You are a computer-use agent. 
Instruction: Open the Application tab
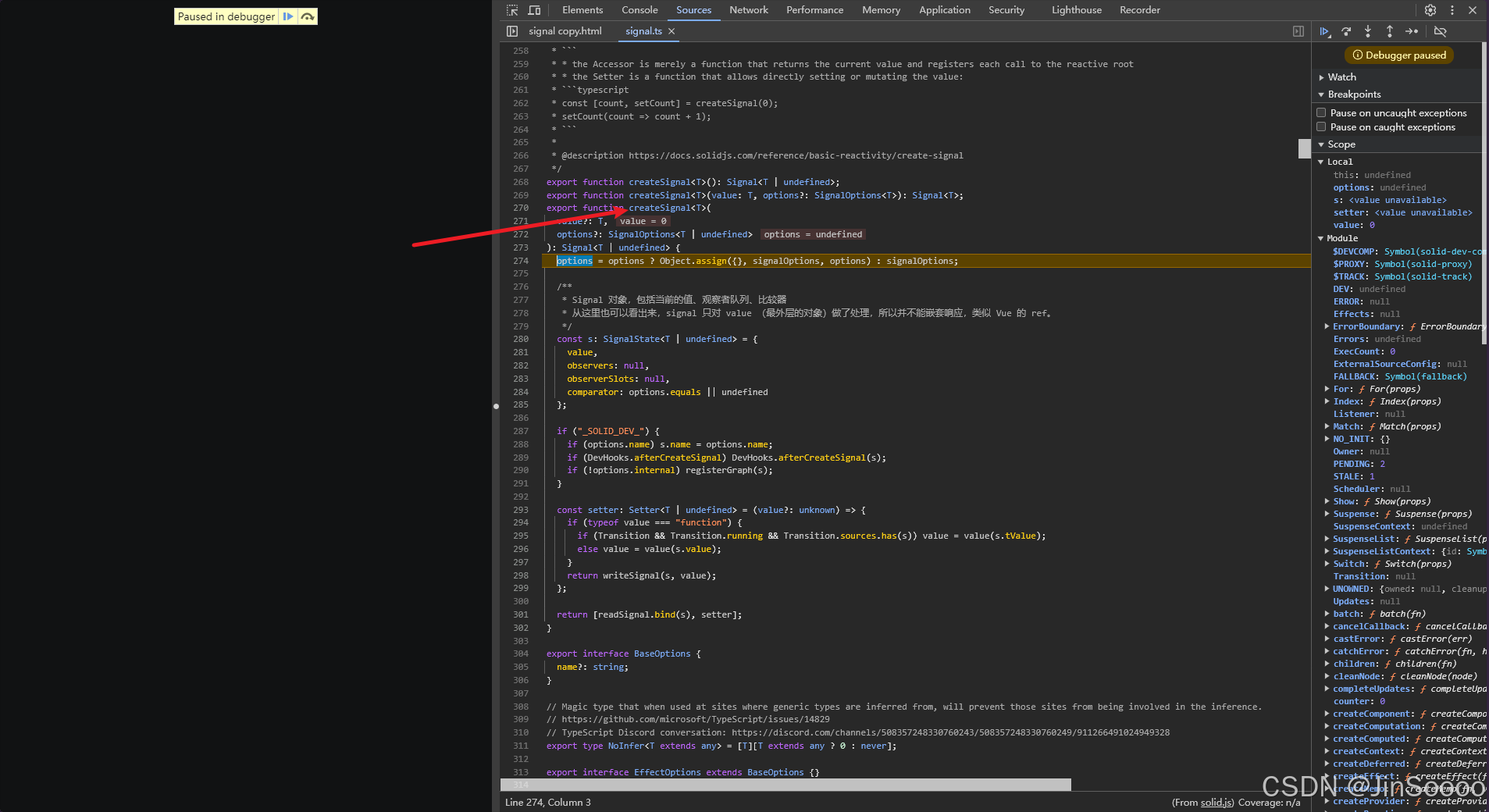point(945,10)
